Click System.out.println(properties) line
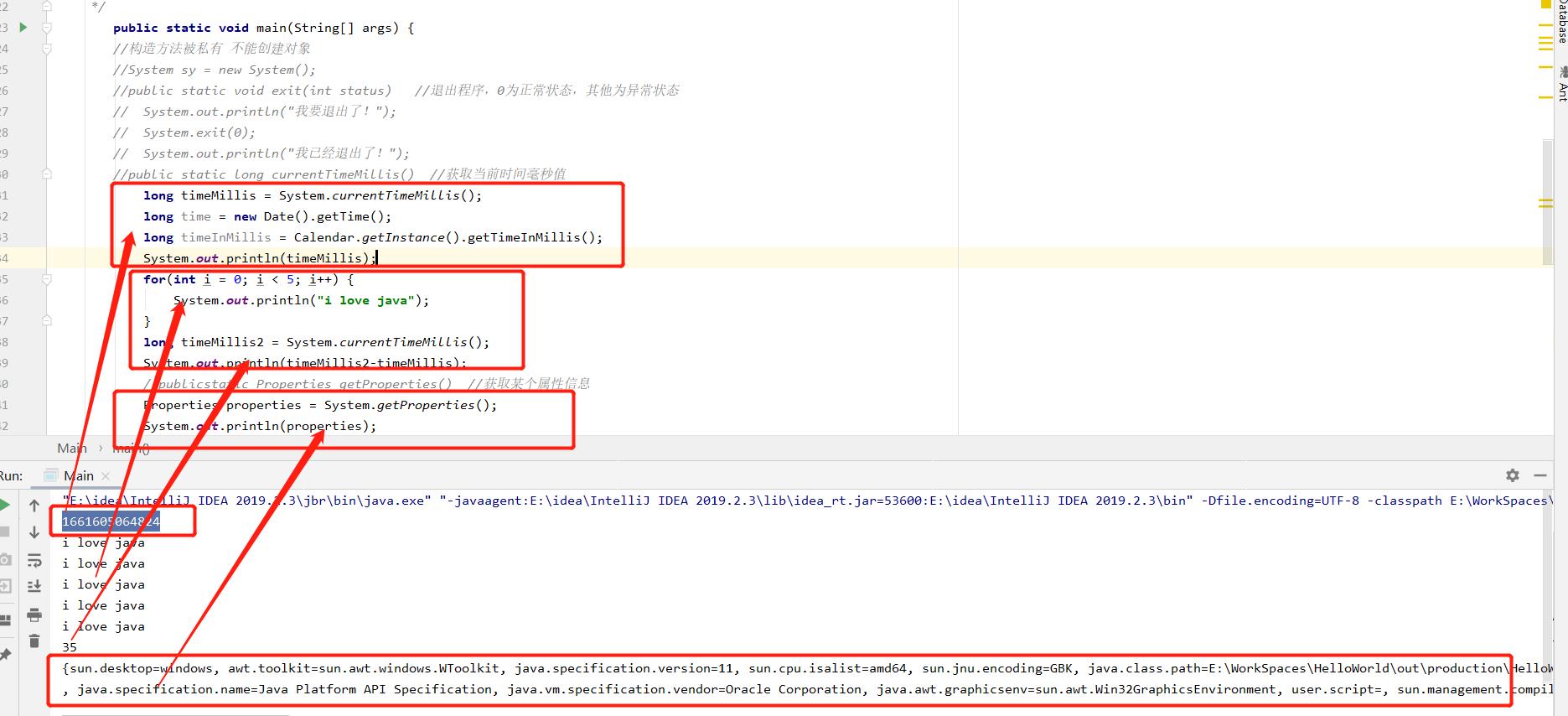 point(260,426)
